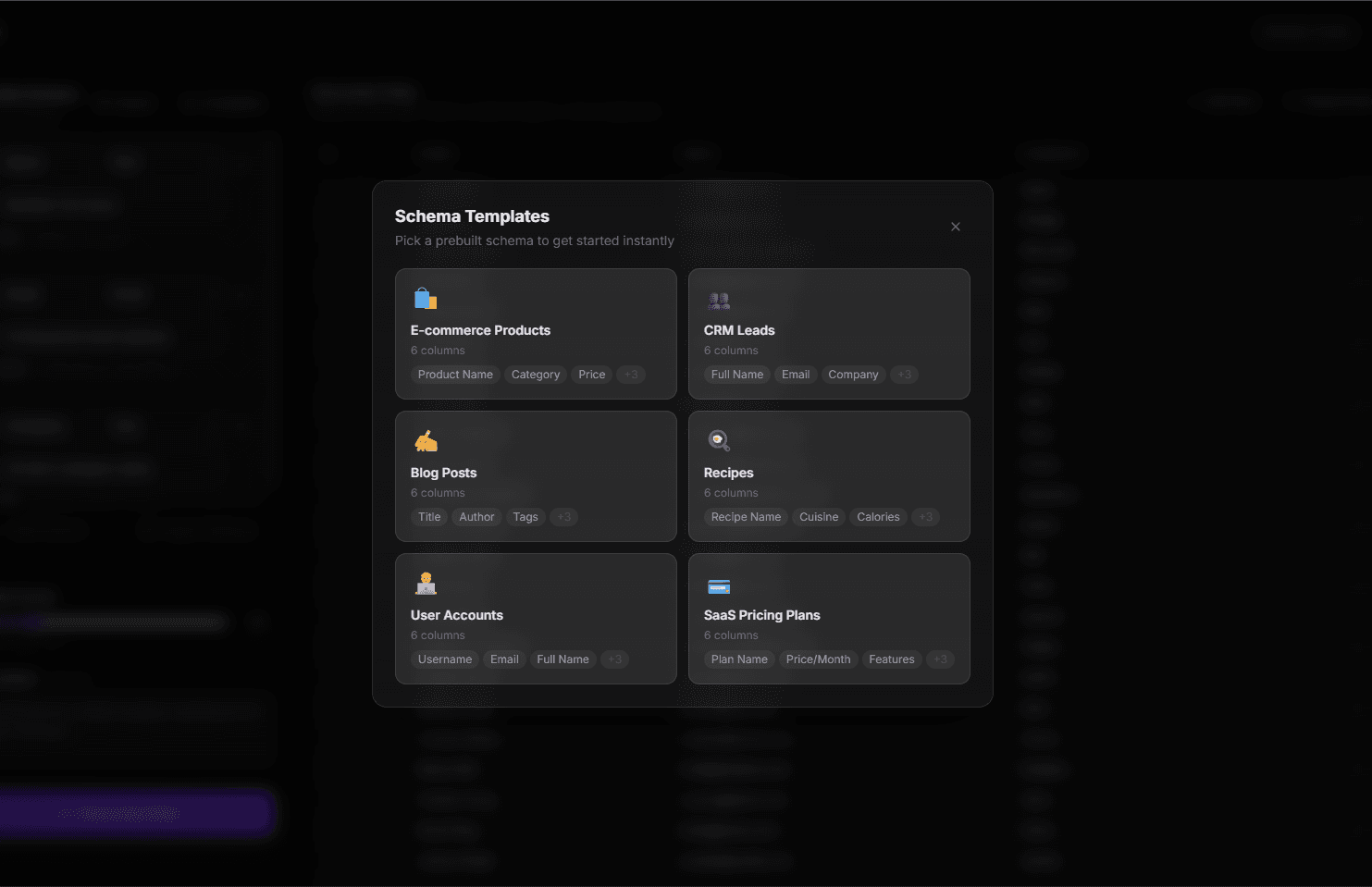Click the Author chip under Blog Posts
This screenshot has height=887, width=1372.
tap(476, 517)
